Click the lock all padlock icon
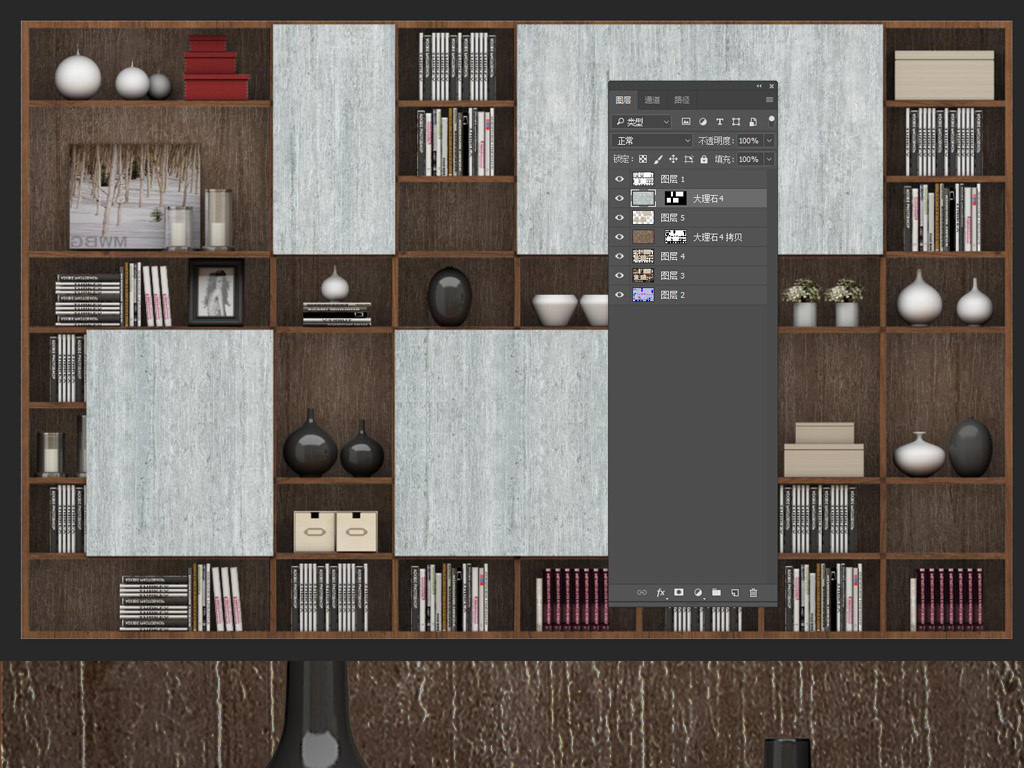1024x768 pixels. pyautogui.click(x=704, y=159)
